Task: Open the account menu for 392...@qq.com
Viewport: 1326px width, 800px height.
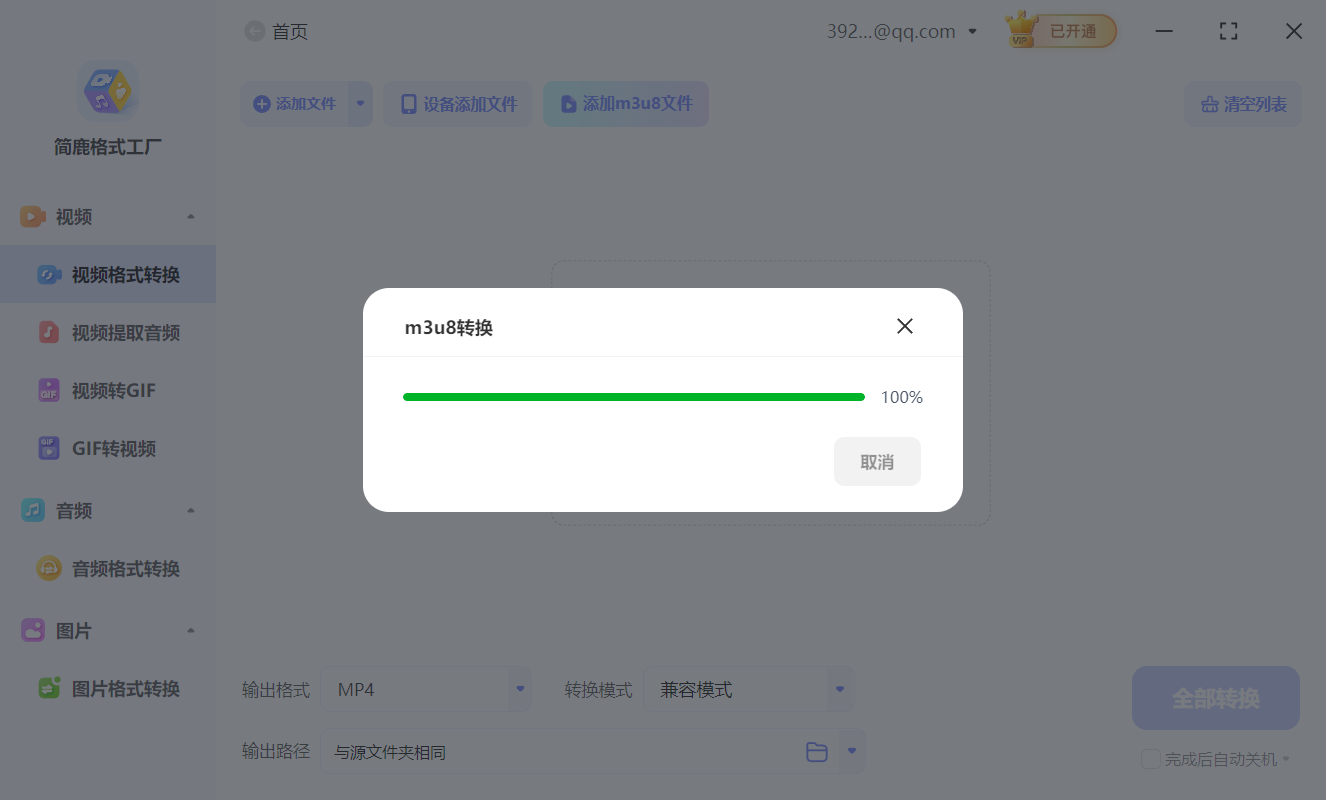Action: tap(900, 30)
